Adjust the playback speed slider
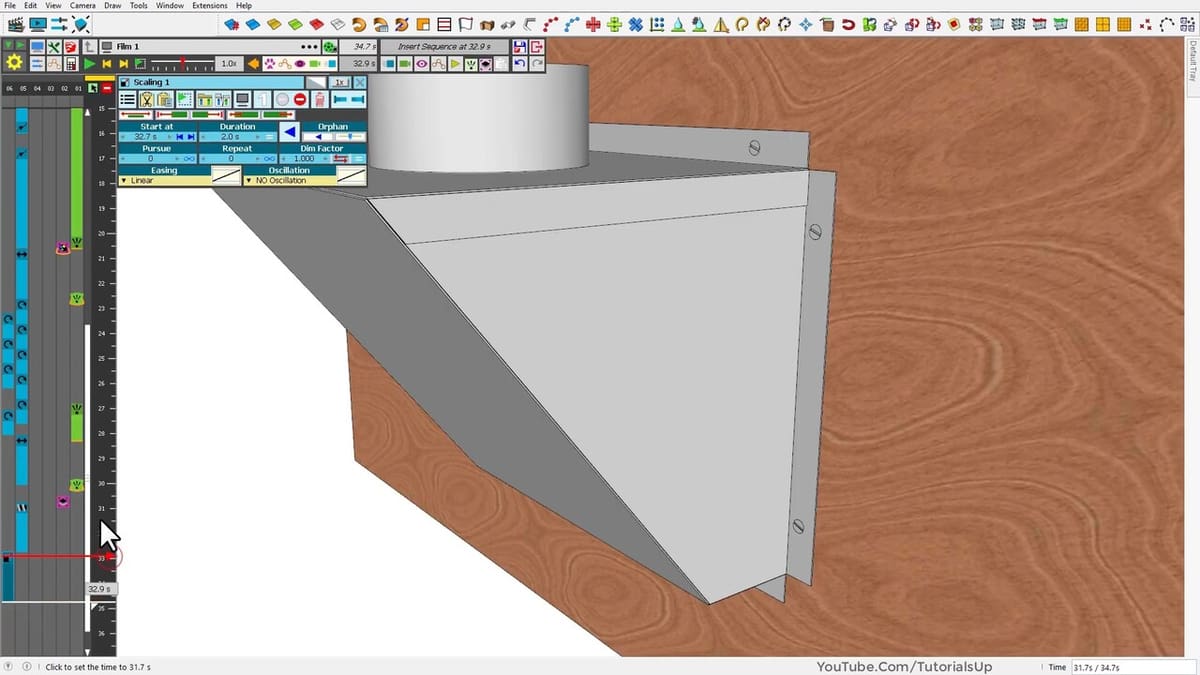Viewport: 1200px width, 675px height. 182,64
